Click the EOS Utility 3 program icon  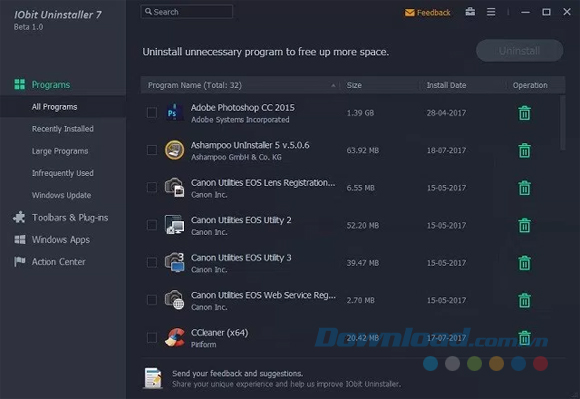[x=174, y=263]
